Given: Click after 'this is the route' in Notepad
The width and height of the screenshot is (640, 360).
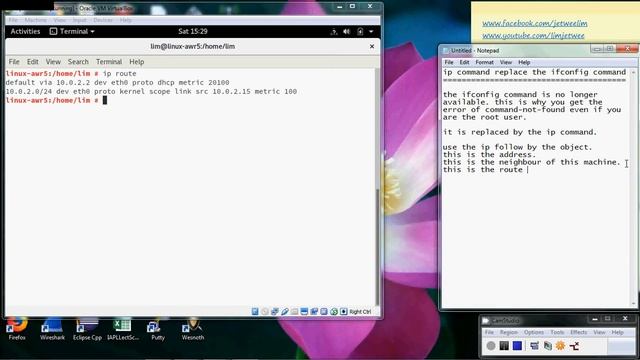Looking at the screenshot, I should click(527, 170).
